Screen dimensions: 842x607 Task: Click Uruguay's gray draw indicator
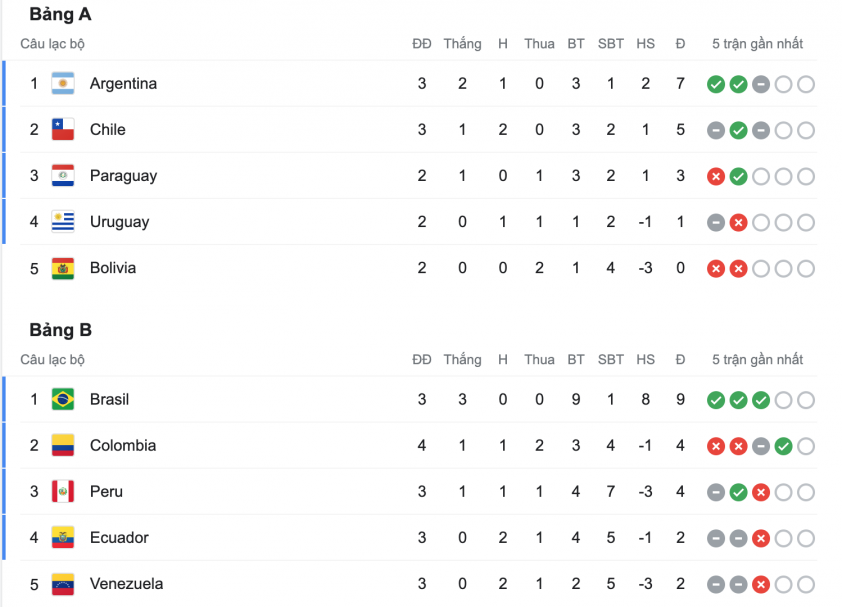click(716, 223)
